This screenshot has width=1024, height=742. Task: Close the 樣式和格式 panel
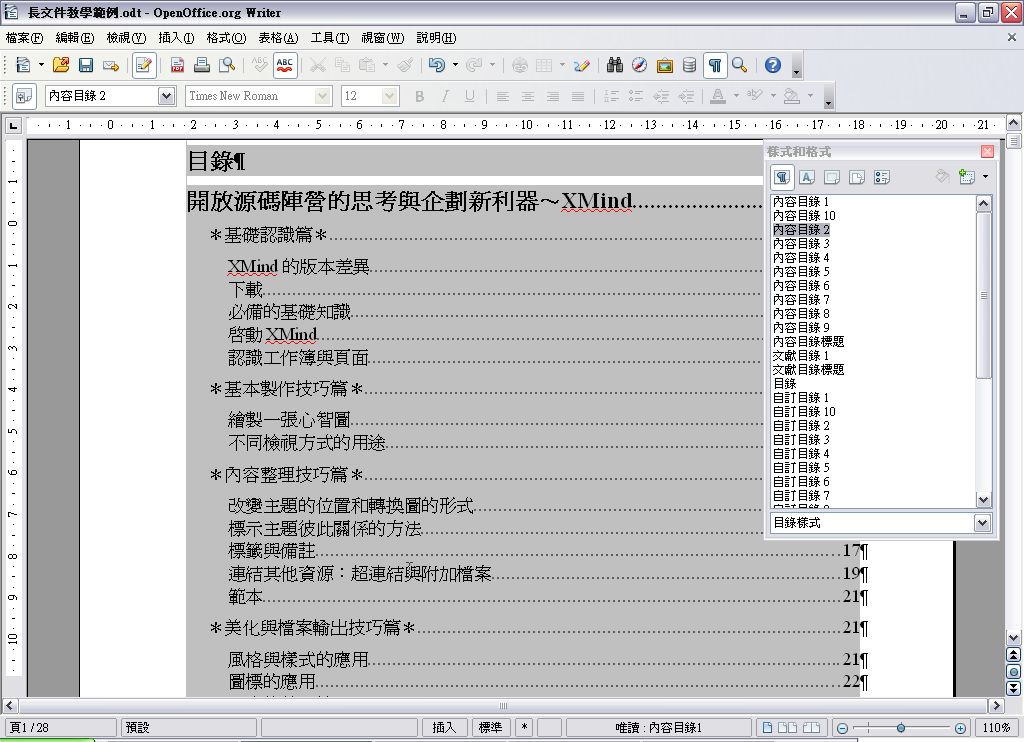pyautogui.click(x=987, y=152)
